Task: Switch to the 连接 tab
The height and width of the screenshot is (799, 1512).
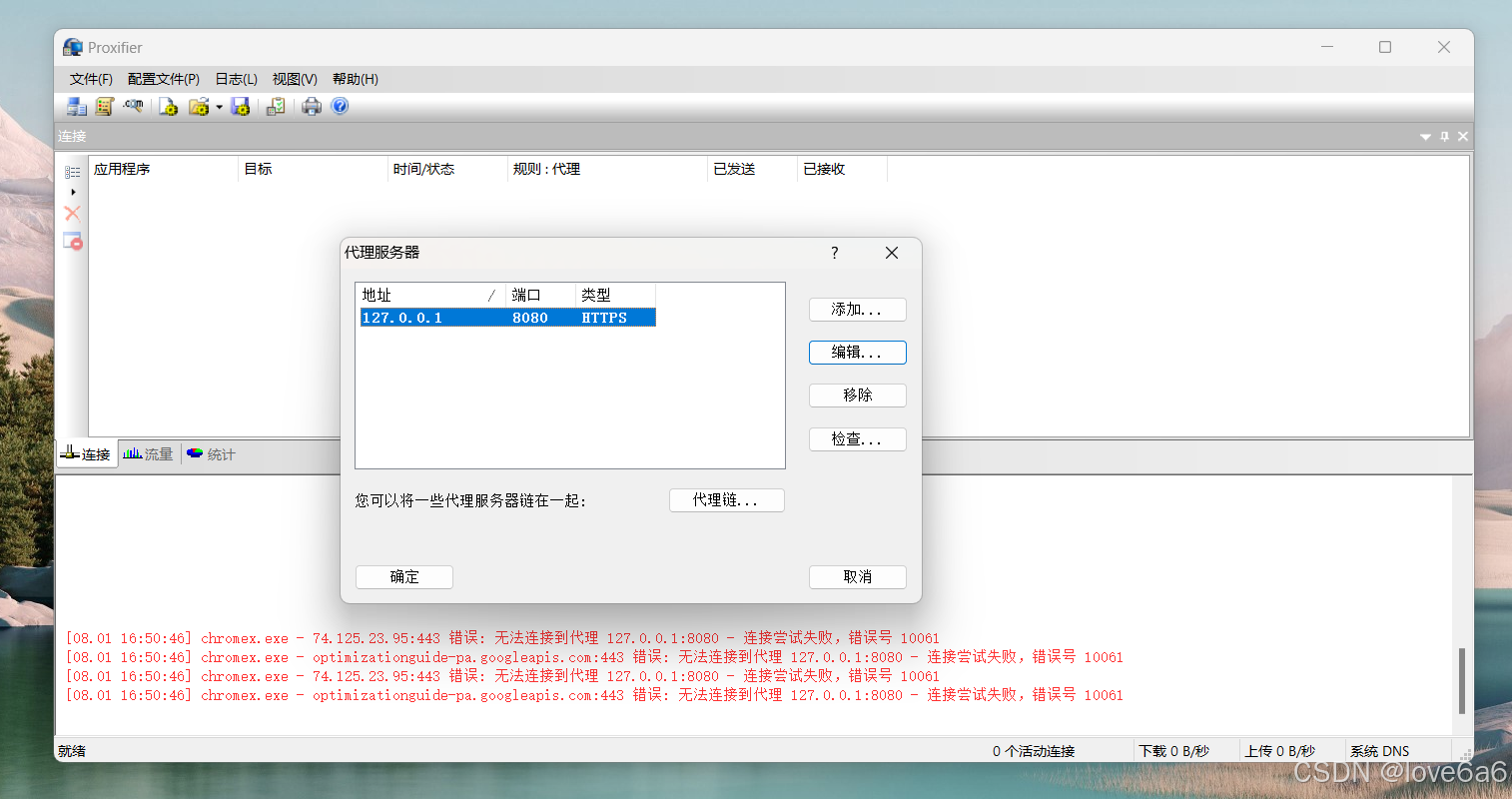Action: tap(86, 454)
